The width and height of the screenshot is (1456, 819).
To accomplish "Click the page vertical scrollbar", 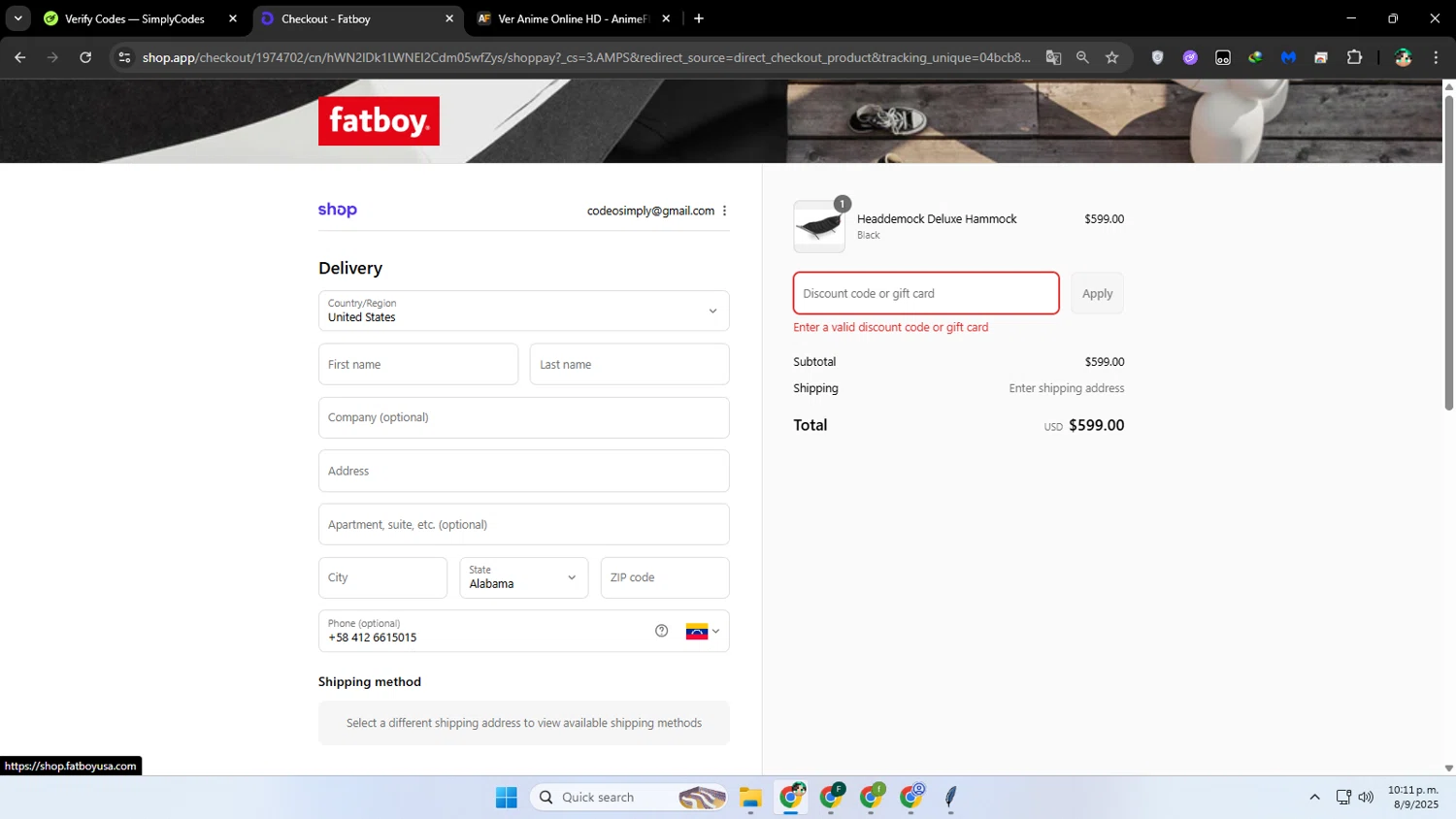I will (1448, 252).
